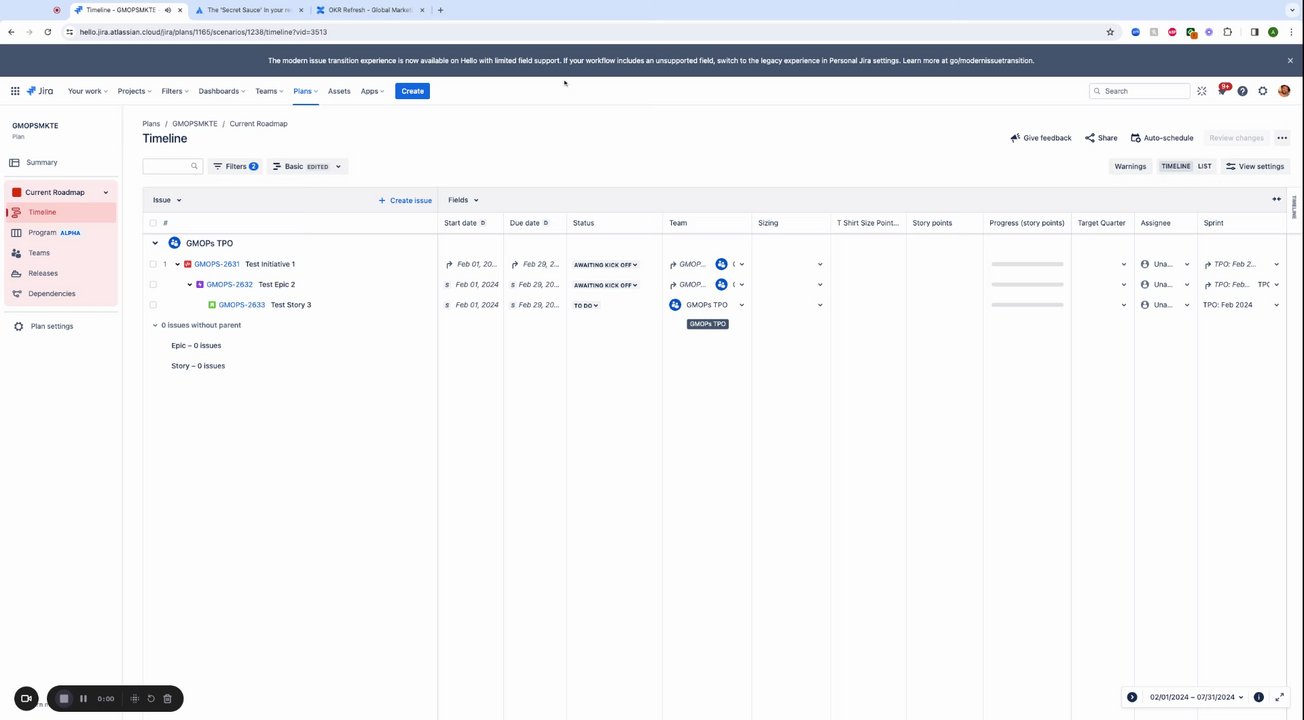Open the GMOPS-2633 issue link
Screen dimensions: 1304x720
pyautogui.click(x=242, y=304)
